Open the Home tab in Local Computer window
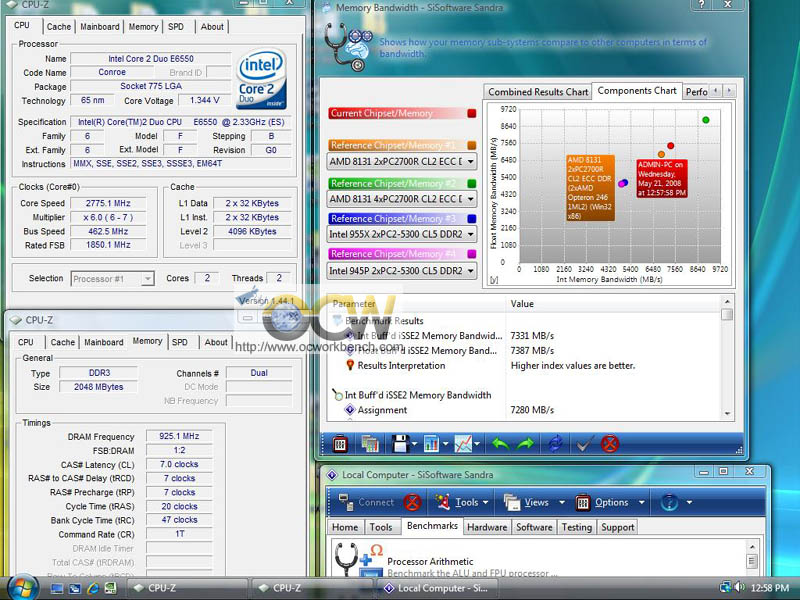Viewport: 800px width, 600px height. coord(345,527)
